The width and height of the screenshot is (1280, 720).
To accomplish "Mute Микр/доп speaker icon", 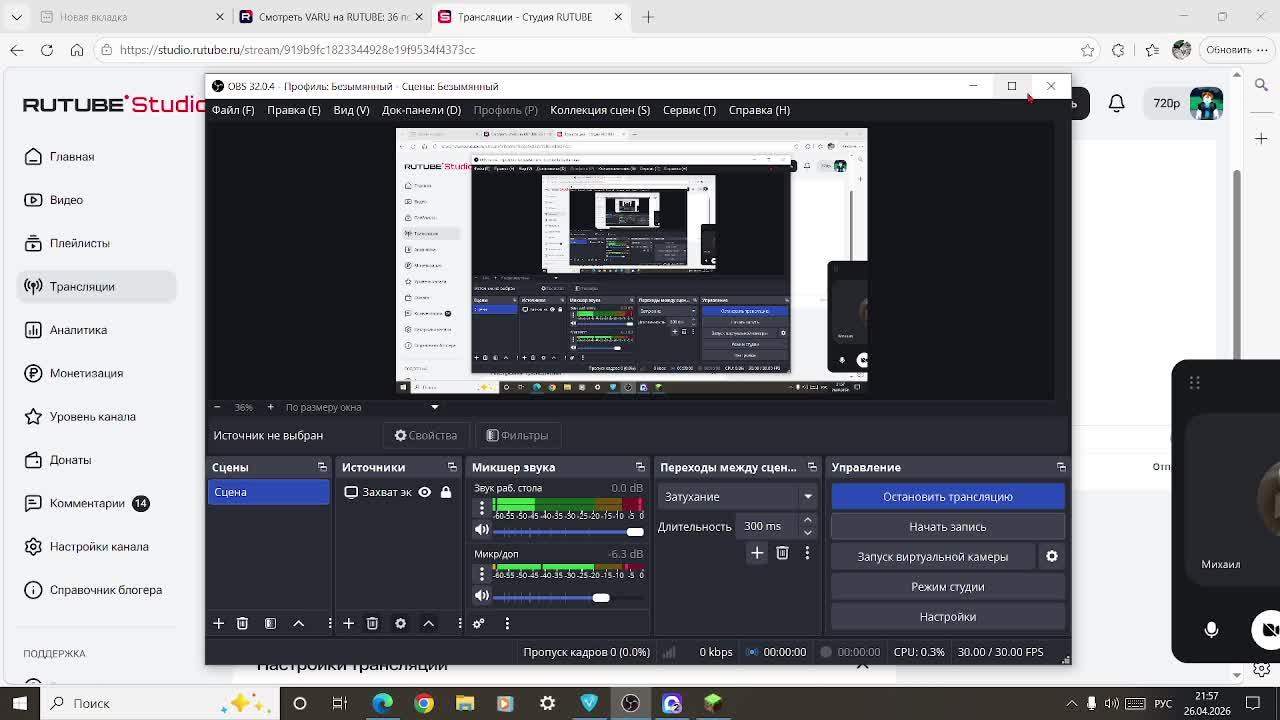I will pos(482,596).
